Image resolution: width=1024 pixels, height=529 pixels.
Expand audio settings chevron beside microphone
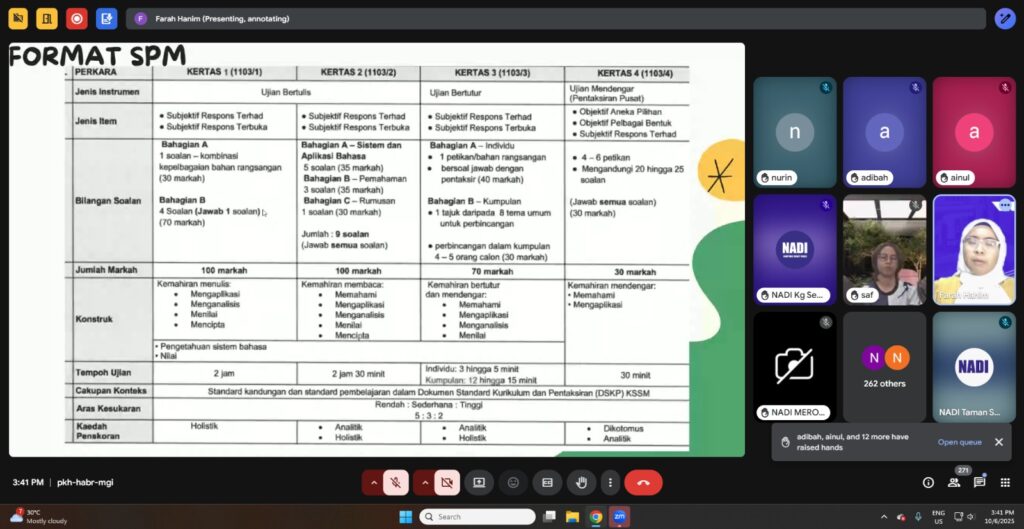pos(374,483)
